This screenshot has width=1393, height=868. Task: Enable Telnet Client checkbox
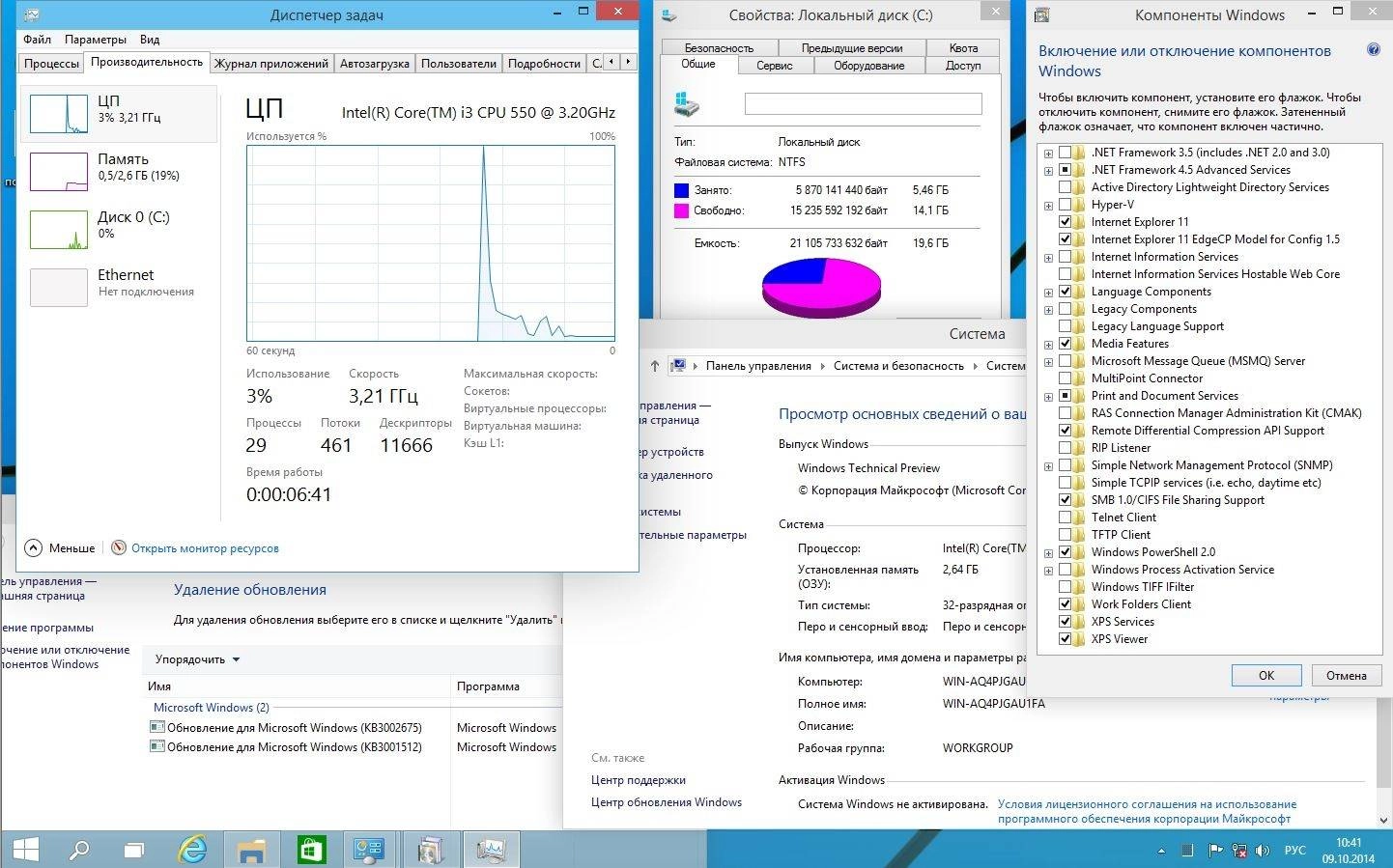[1065, 518]
